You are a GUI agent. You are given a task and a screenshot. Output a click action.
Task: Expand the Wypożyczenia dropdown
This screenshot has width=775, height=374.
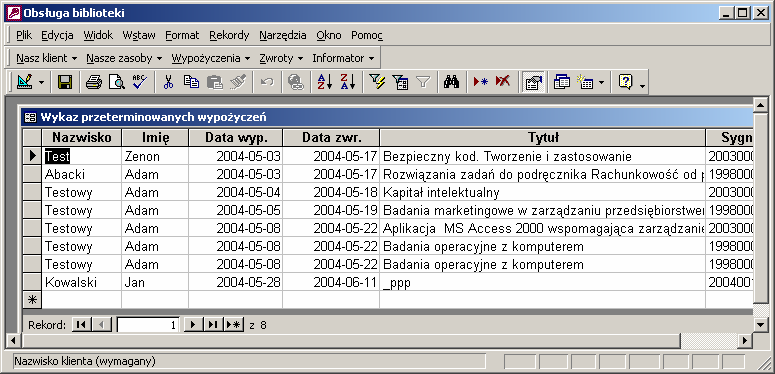[x=211, y=58]
